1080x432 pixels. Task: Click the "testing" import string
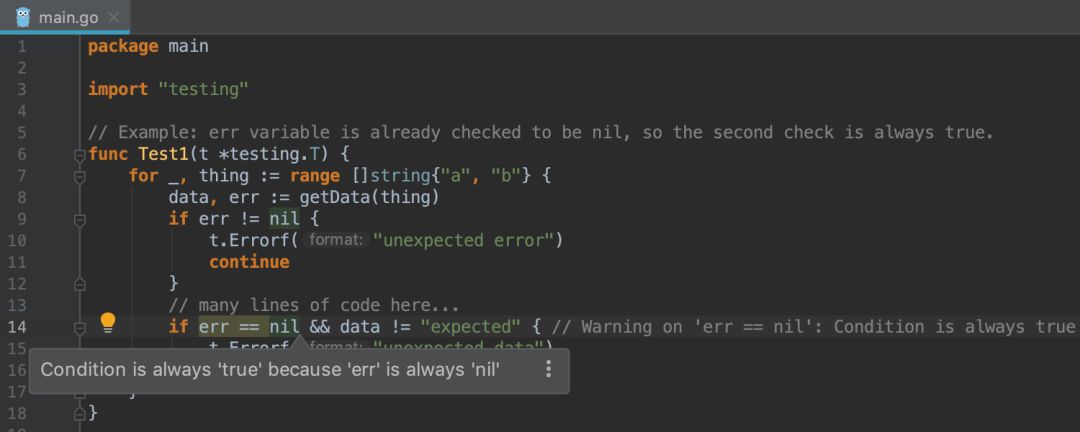pyautogui.click(x=203, y=89)
